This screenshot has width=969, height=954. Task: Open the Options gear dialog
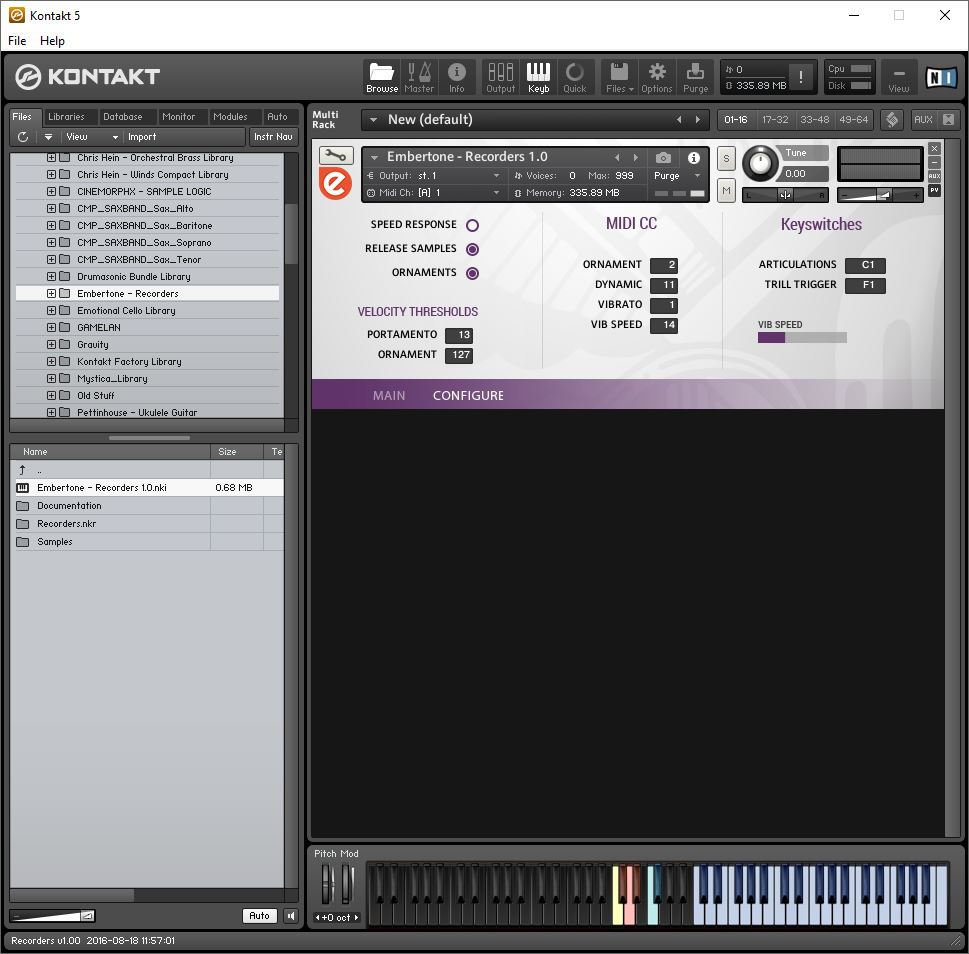tap(657, 77)
